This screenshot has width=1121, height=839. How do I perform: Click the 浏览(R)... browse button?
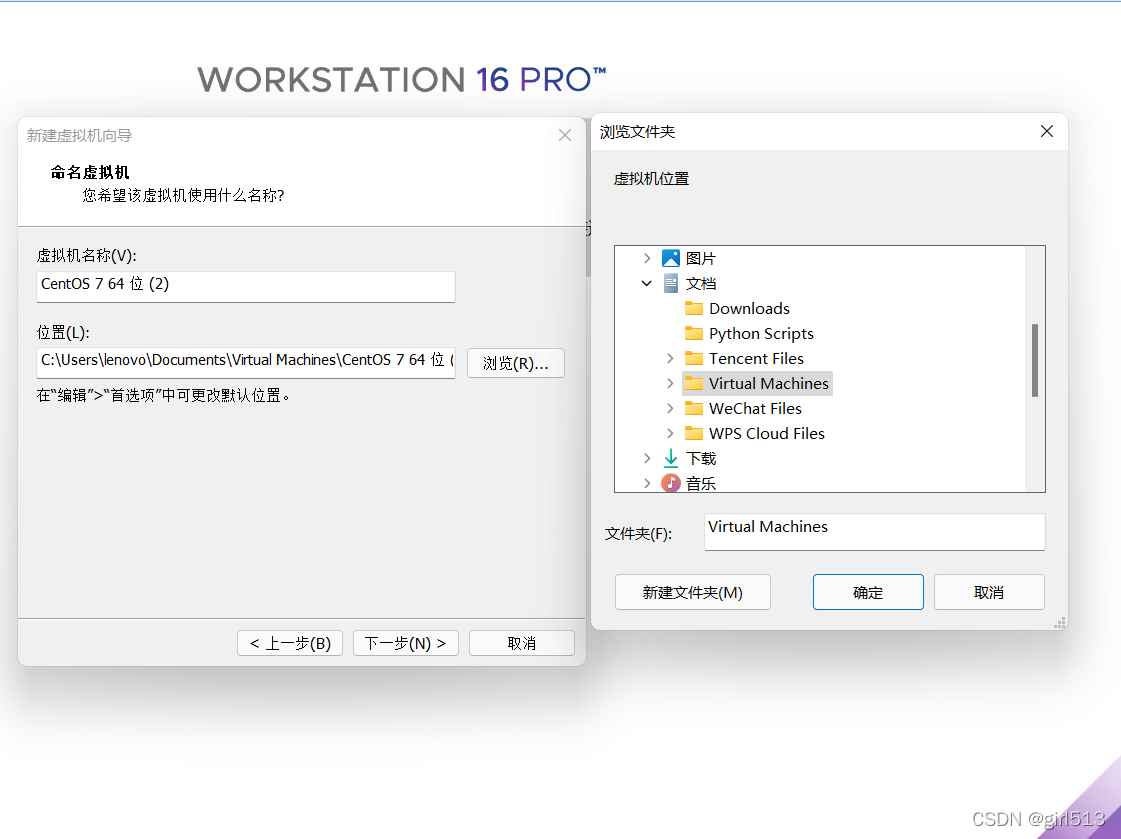[515, 363]
